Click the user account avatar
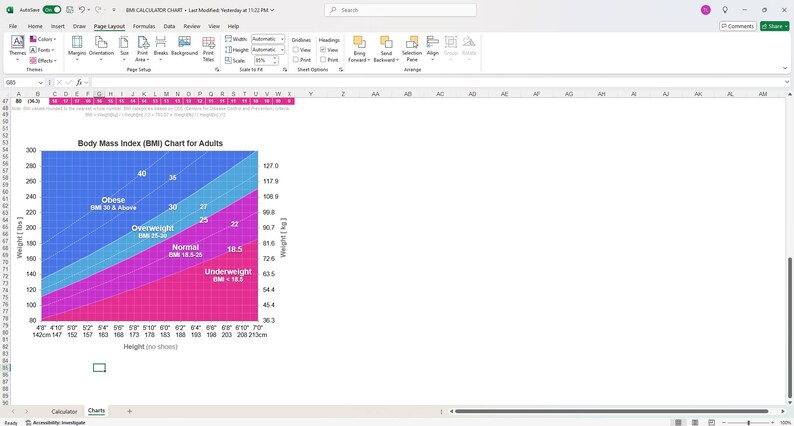The height and width of the screenshot is (426, 794). coord(705,10)
